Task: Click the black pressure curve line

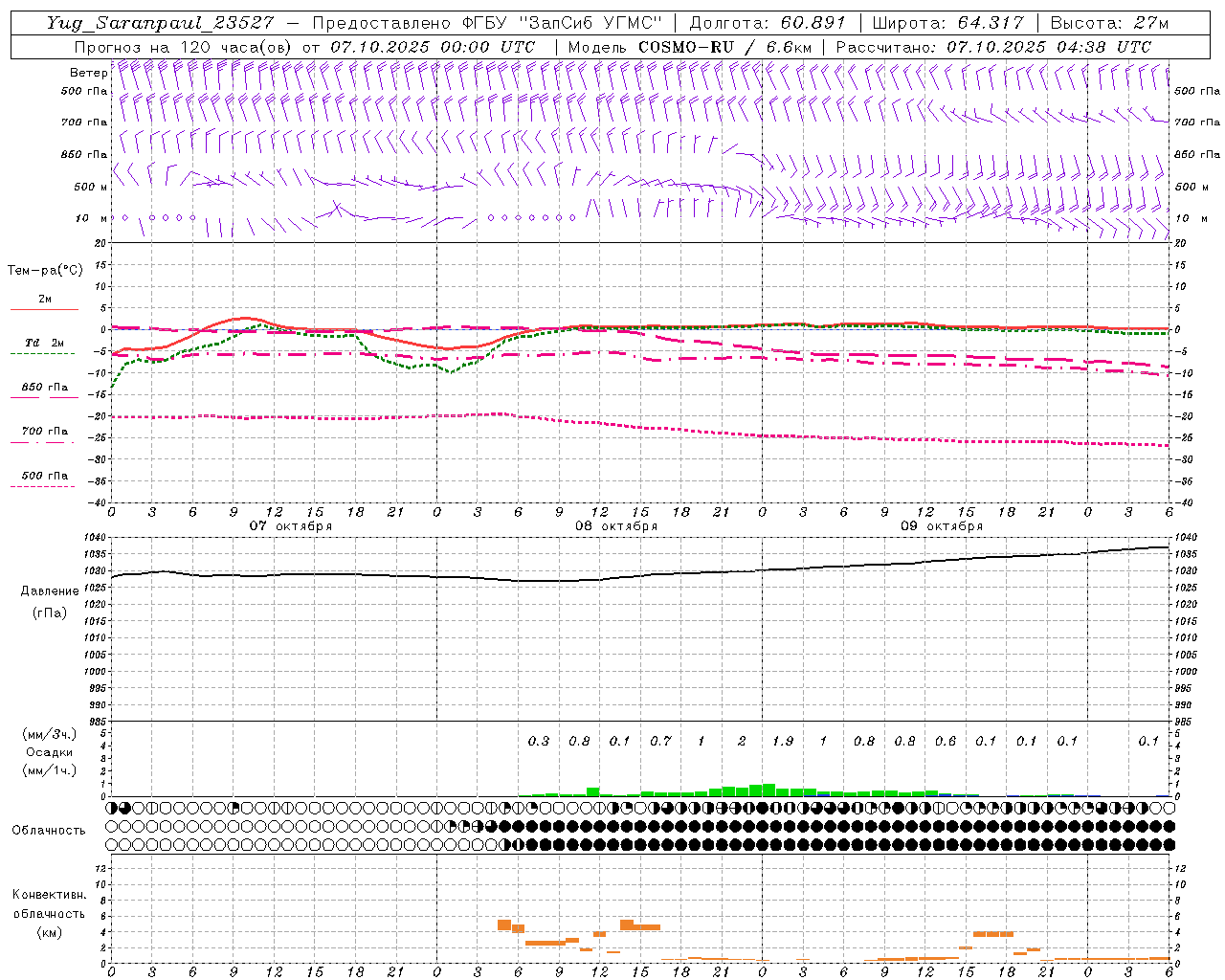Action: point(574,580)
